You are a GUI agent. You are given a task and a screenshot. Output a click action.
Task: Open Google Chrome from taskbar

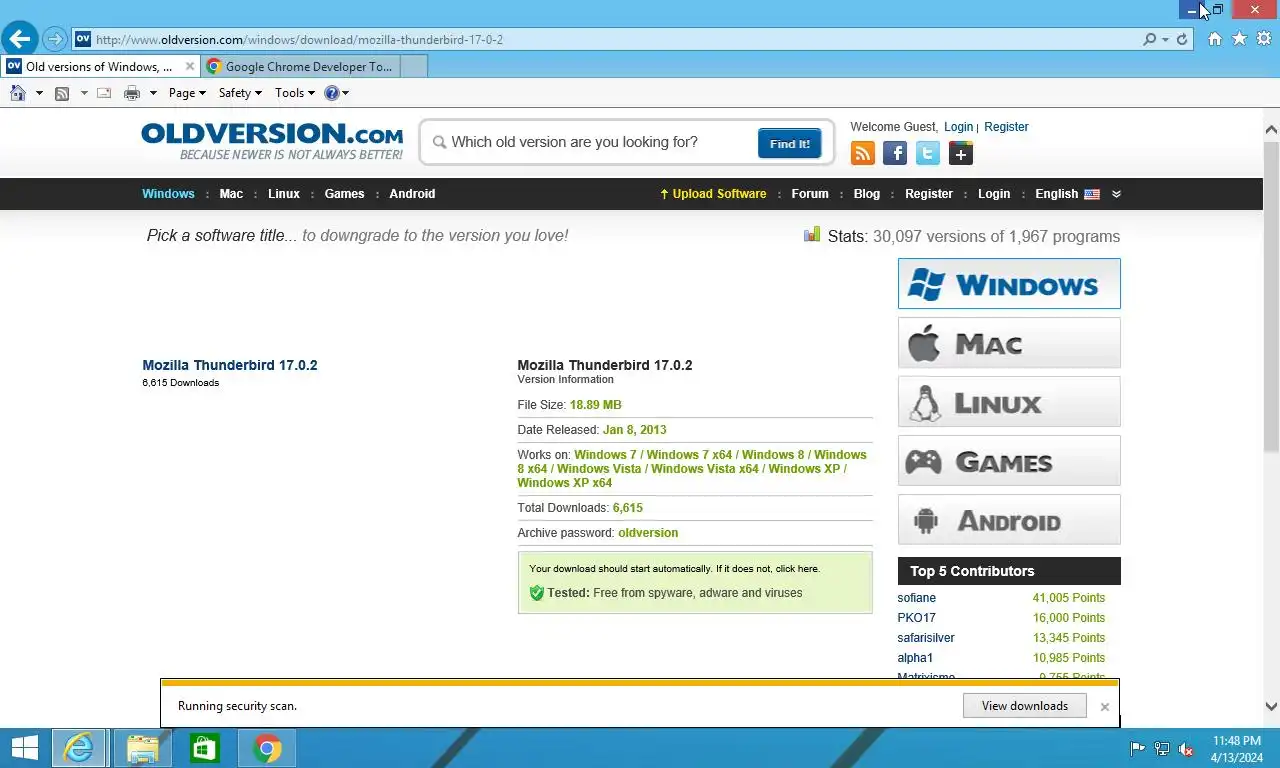(x=267, y=748)
